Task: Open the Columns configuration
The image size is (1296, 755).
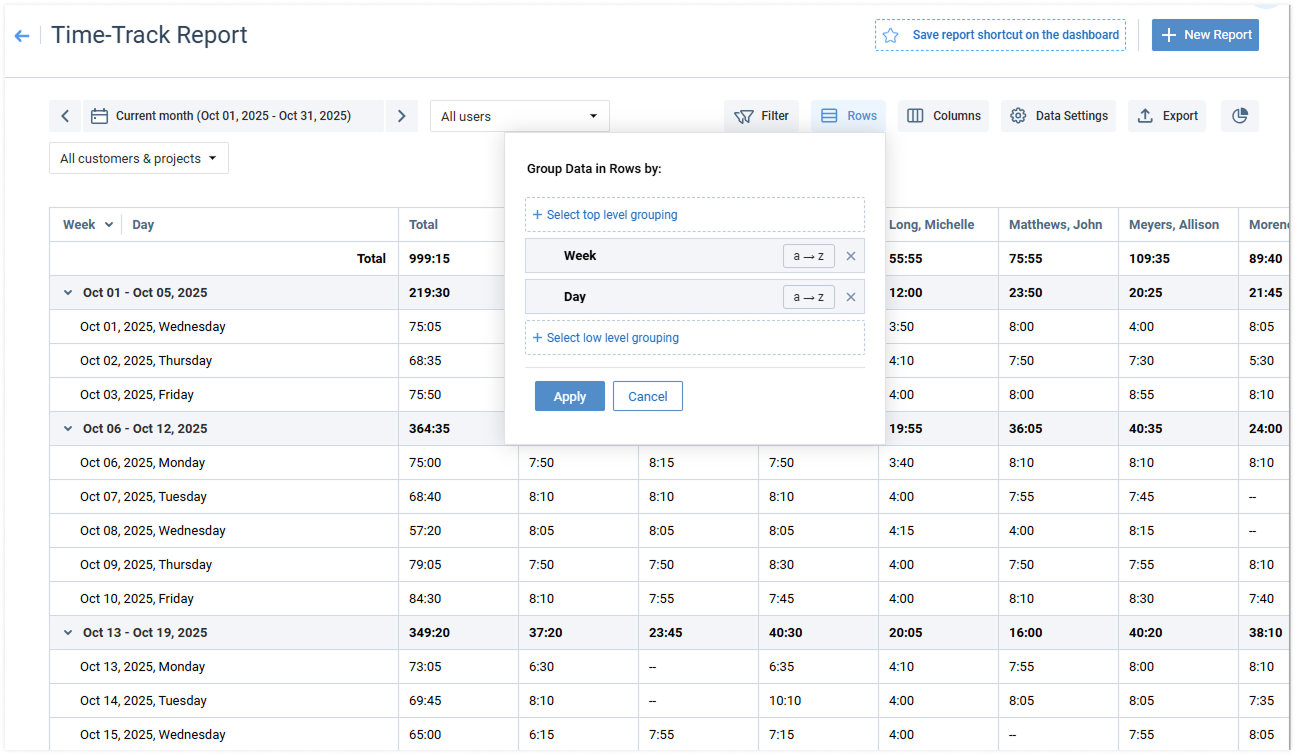Action: tap(943, 116)
